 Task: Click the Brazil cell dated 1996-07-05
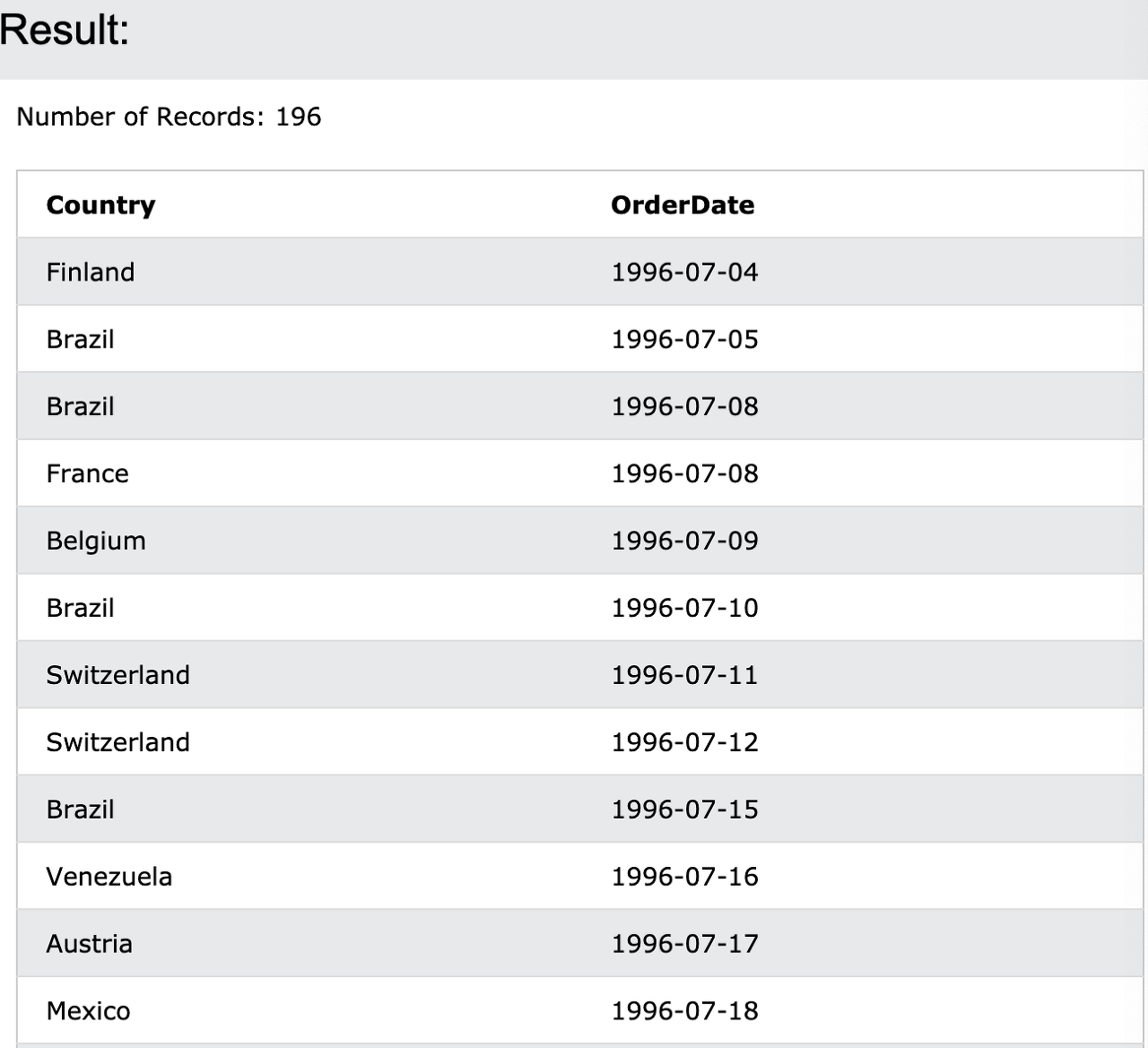(x=81, y=339)
